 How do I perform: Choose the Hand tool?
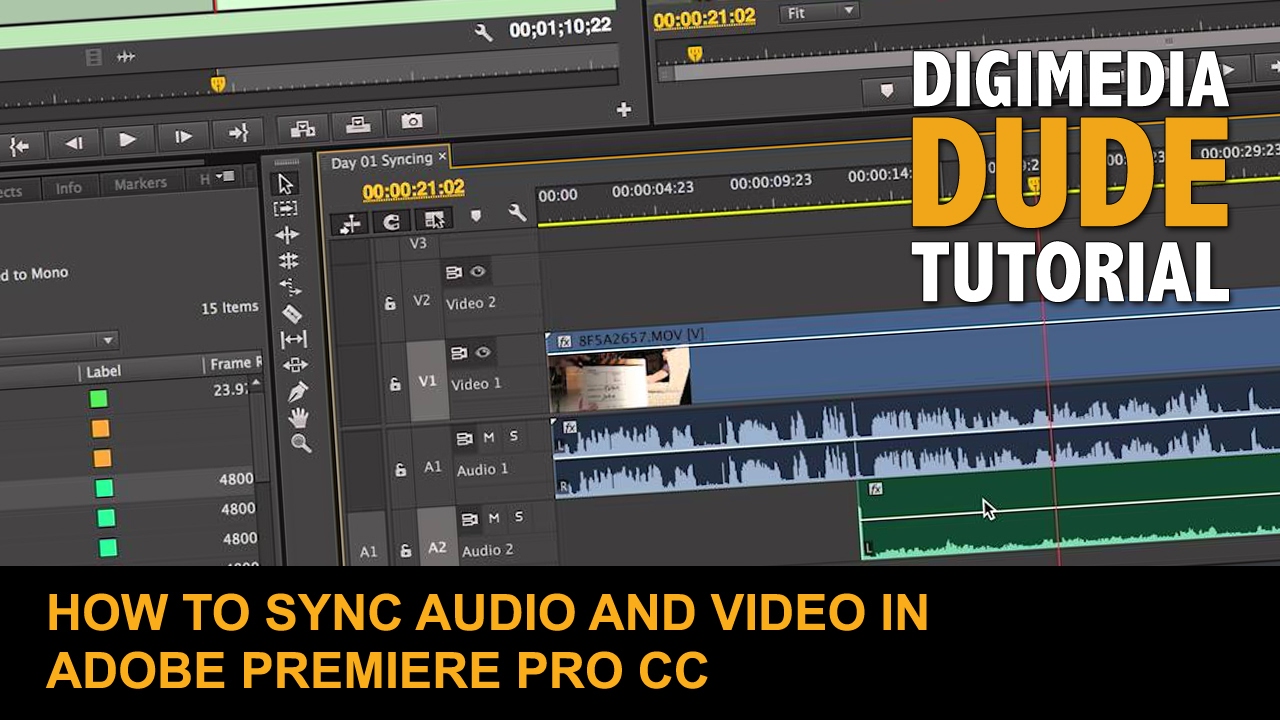pyautogui.click(x=299, y=418)
